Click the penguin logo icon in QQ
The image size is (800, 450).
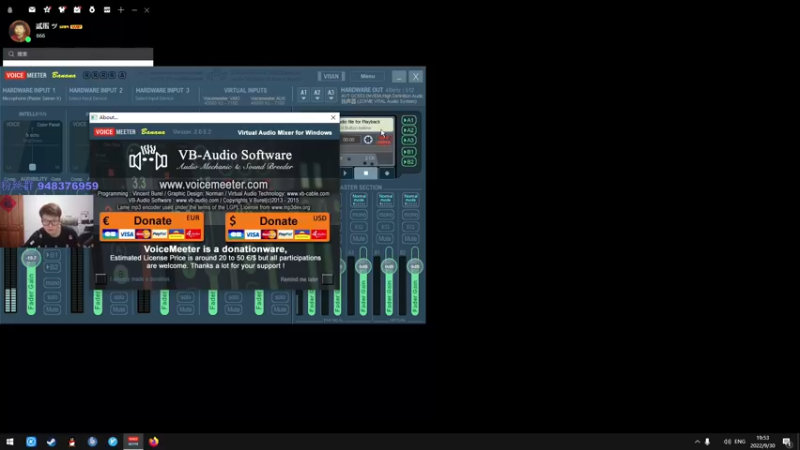10,10
